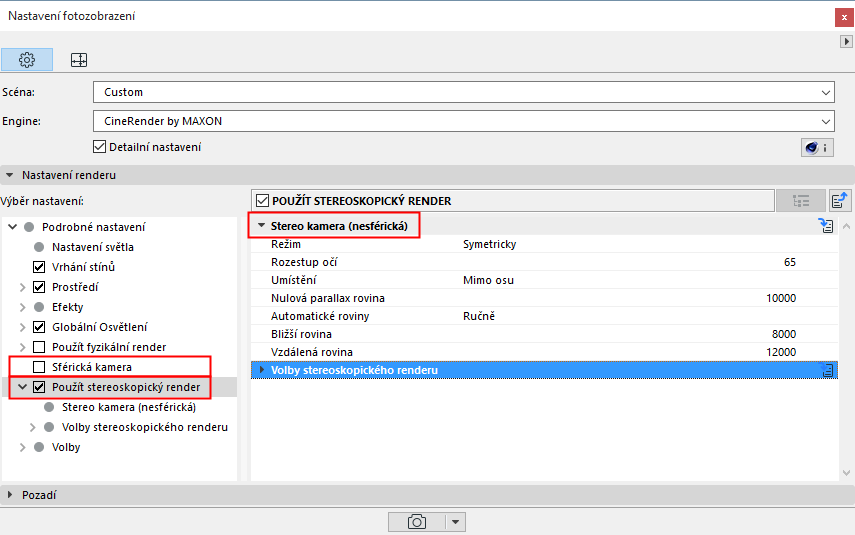The width and height of the screenshot is (855, 535).
Task: Change Režim value Symetricky
Action: tap(489, 244)
